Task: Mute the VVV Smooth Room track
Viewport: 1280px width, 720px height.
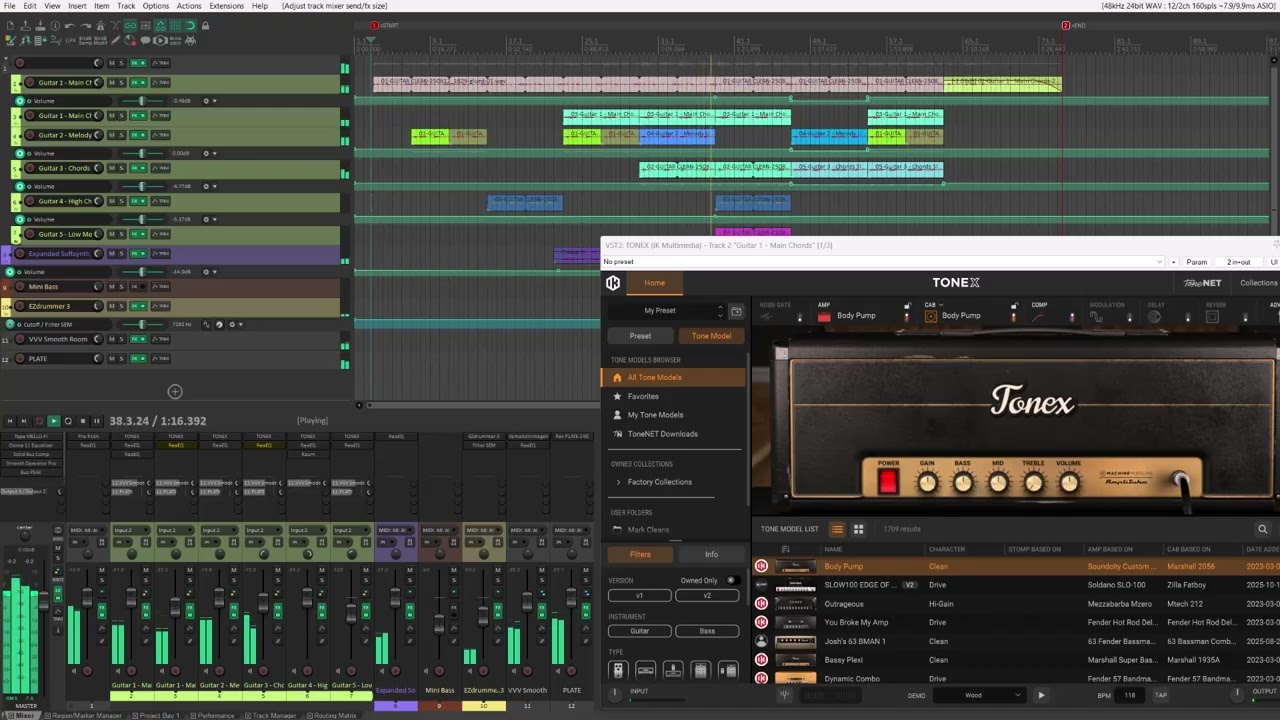Action: click(112, 339)
